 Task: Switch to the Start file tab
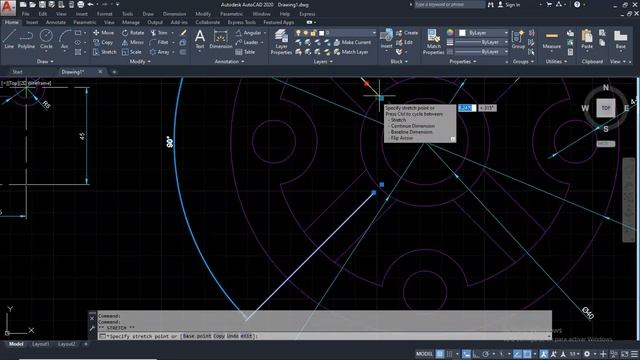point(17,72)
